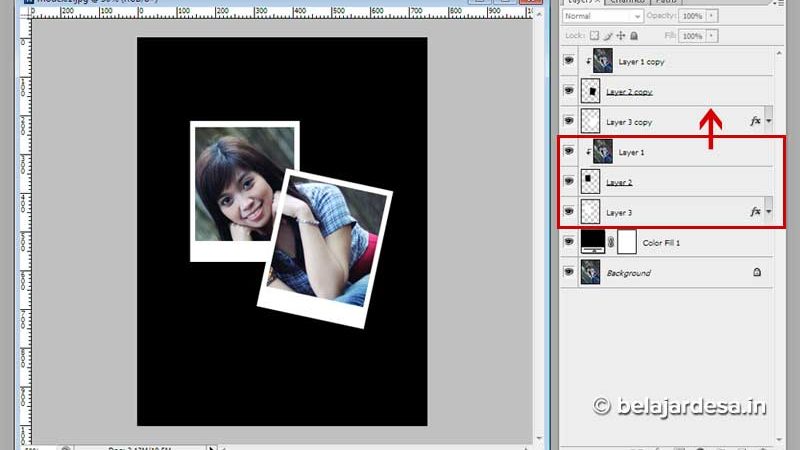Select the Background layer thumbnail
Screen dimensions: 800x450
tap(590, 272)
